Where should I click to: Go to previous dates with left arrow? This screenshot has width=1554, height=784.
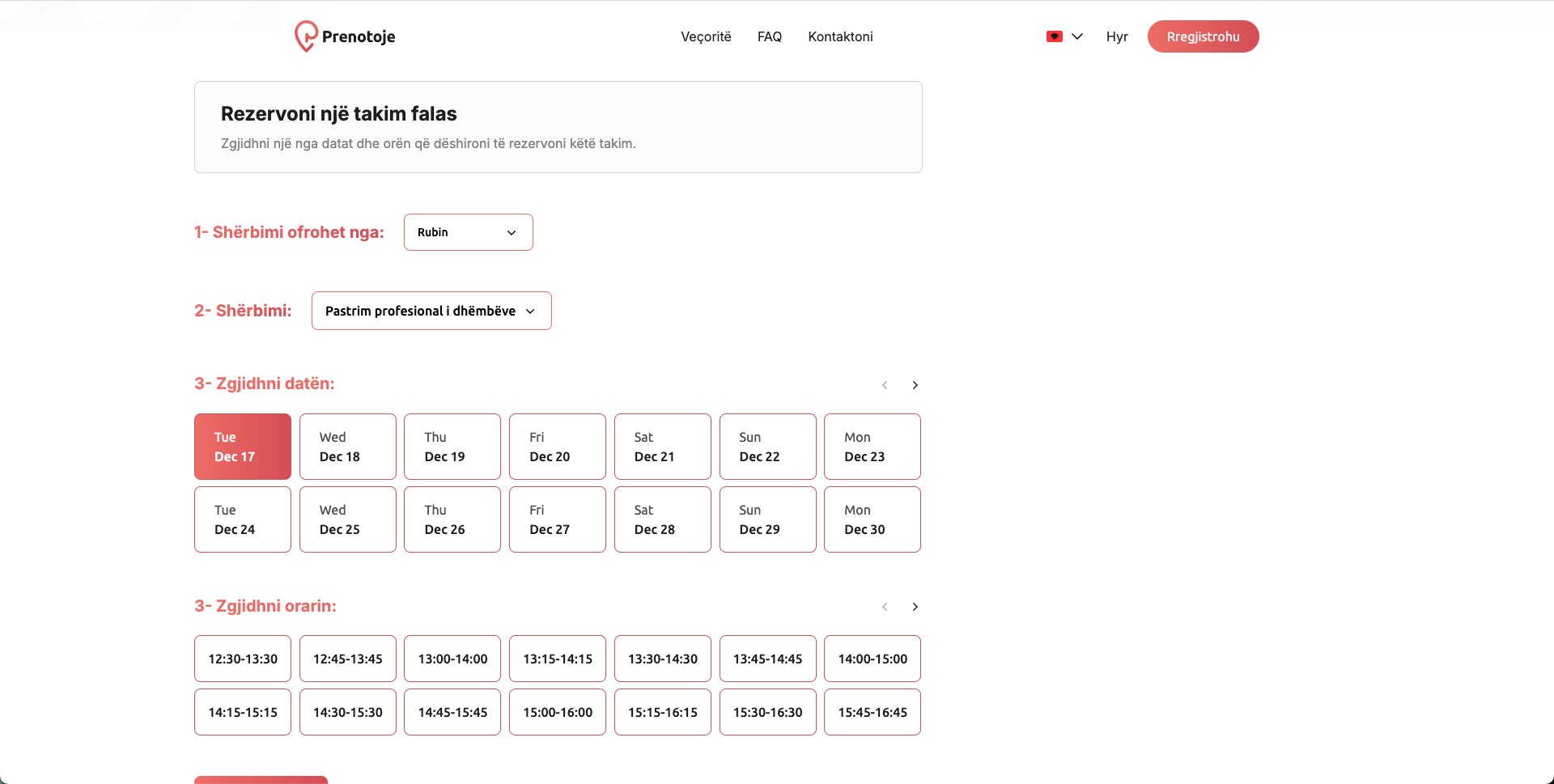[885, 385]
